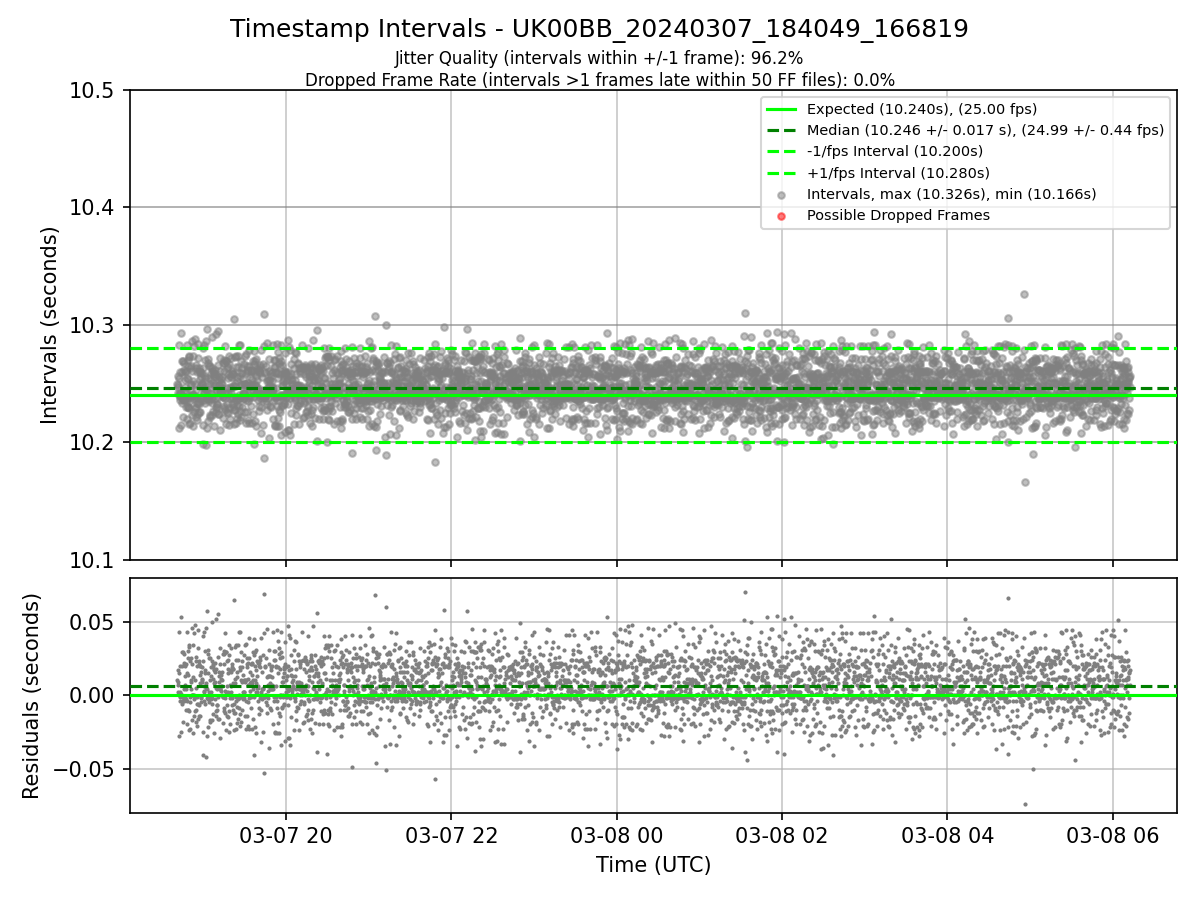Click the red marker for Possible Dropped Frames
Viewport: 1200px width, 900px height.
pyautogui.click(x=782, y=216)
